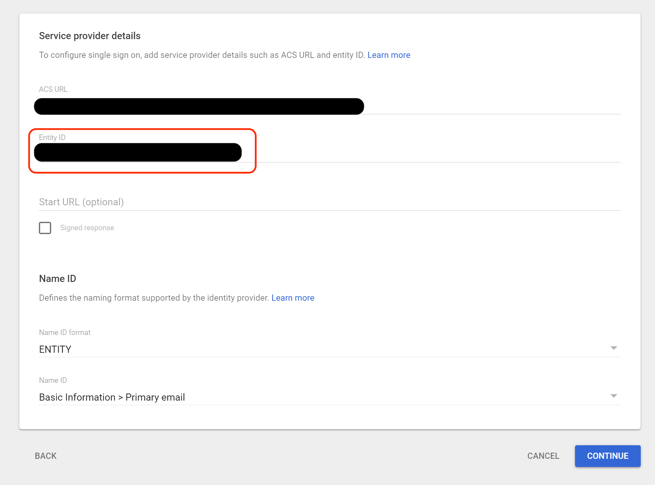The image size is (655, 485).
Task: Click the Entity ID field label
Action: pyautogui.click(x=52, y=137)
